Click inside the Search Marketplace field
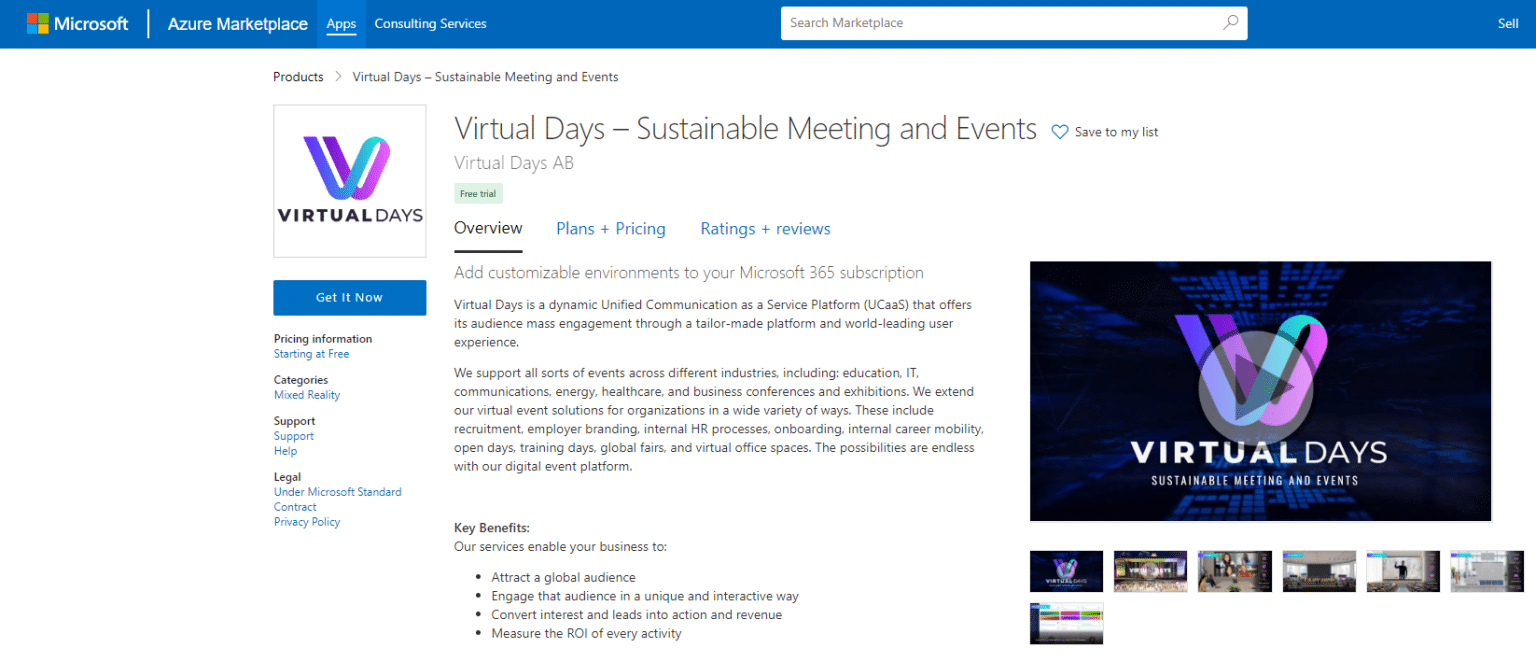This screenshot has width=1536, height=662. click(x=1000, y=22)
